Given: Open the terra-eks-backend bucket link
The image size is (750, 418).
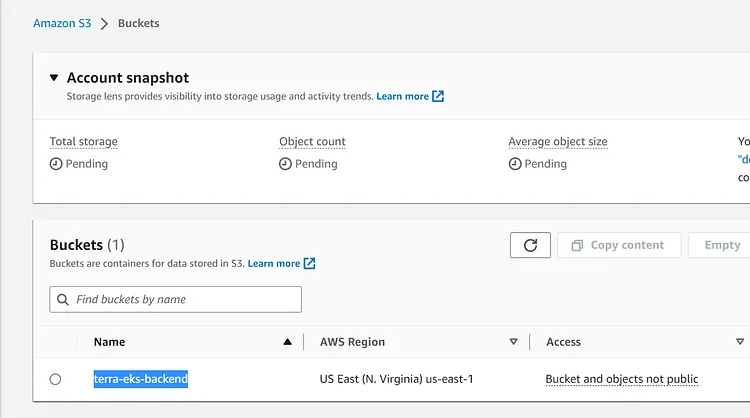Looking at the screenshot, I should [x=141, y=379].
